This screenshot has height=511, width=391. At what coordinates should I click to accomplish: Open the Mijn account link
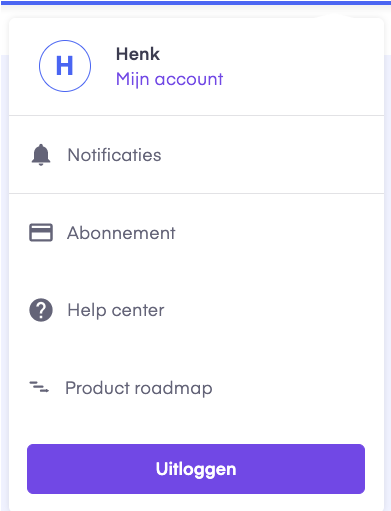point(169,79)
